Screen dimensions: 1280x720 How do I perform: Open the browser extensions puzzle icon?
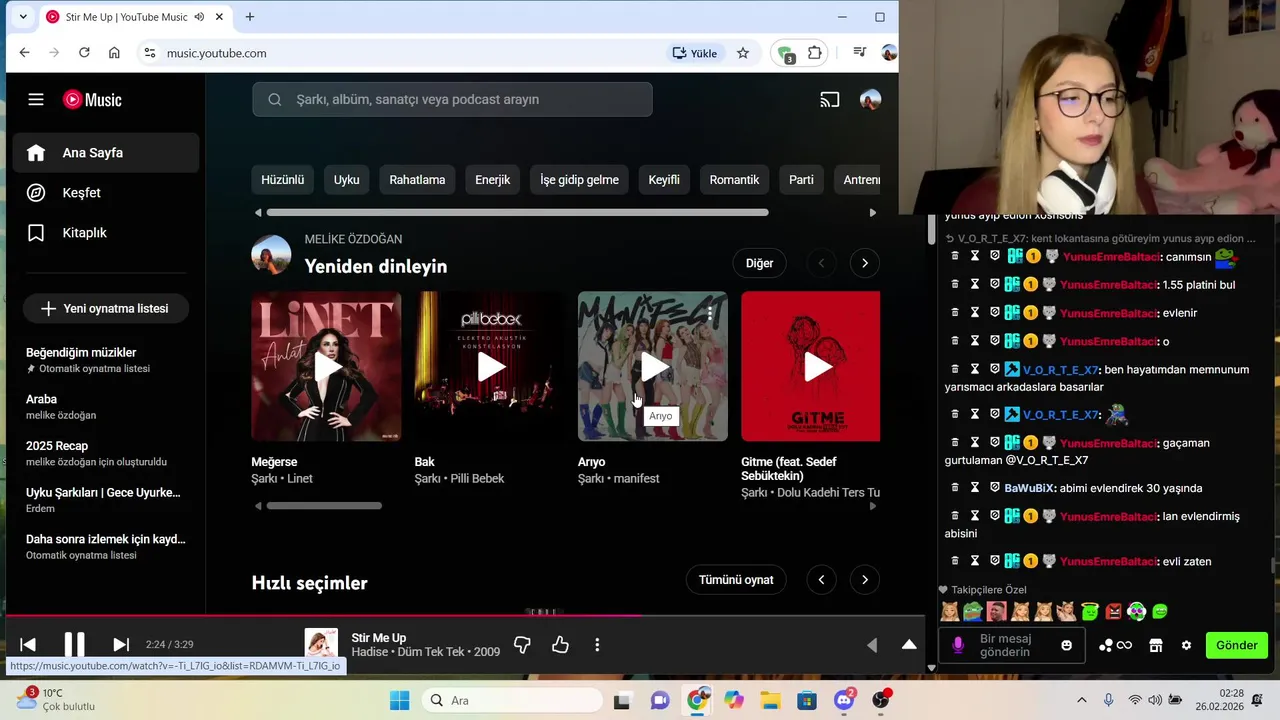coord(815,53)
